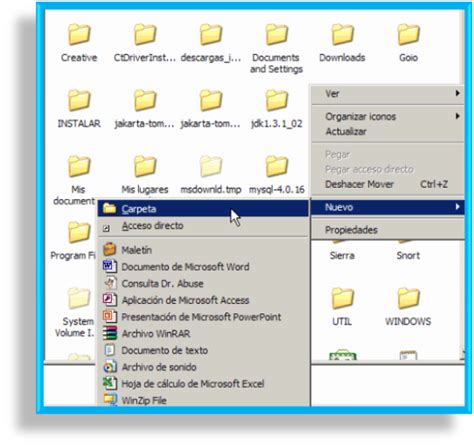This screenshot has height=447, width=474.
Task: Choose Maletín in the Nuevo submenu
Action: click(x=203, y=250)
